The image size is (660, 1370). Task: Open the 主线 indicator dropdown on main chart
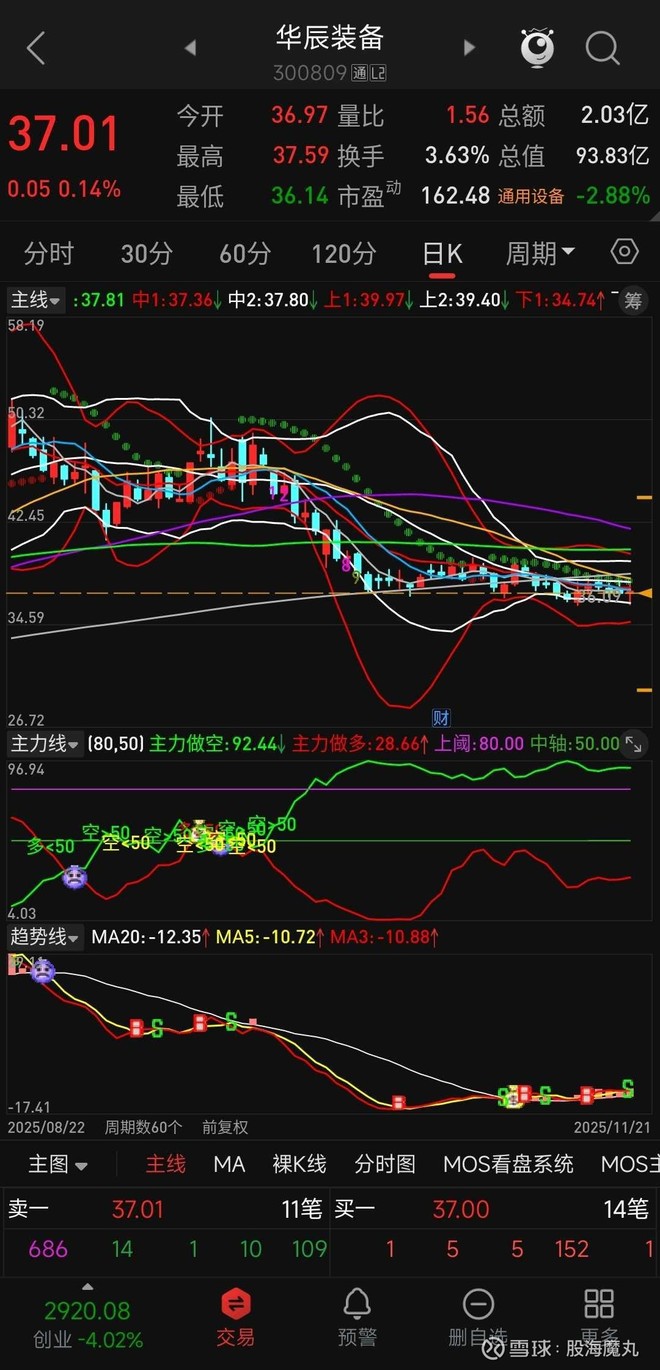[36, 300]
